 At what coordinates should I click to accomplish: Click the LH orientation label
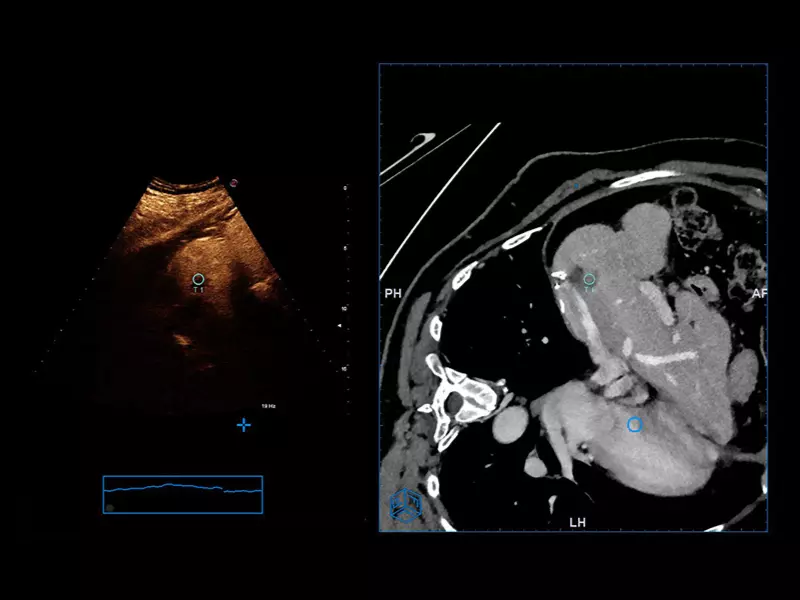click(577, 522)
